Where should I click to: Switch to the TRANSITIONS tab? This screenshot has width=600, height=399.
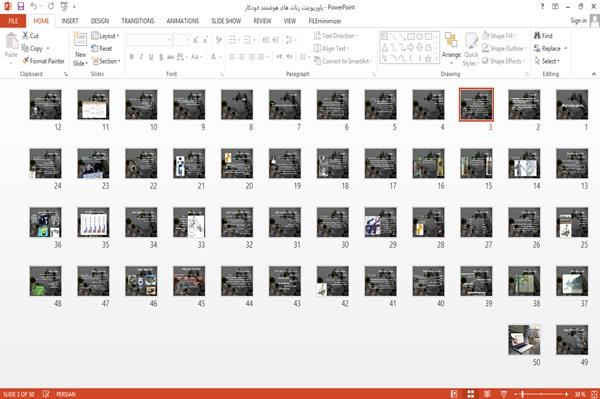click(x=138, y=21)
